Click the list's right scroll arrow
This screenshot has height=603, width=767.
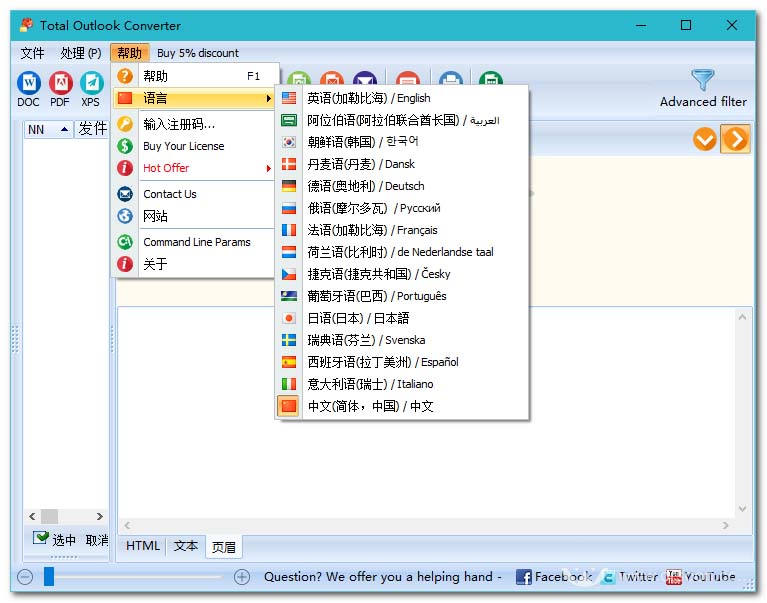100,516
